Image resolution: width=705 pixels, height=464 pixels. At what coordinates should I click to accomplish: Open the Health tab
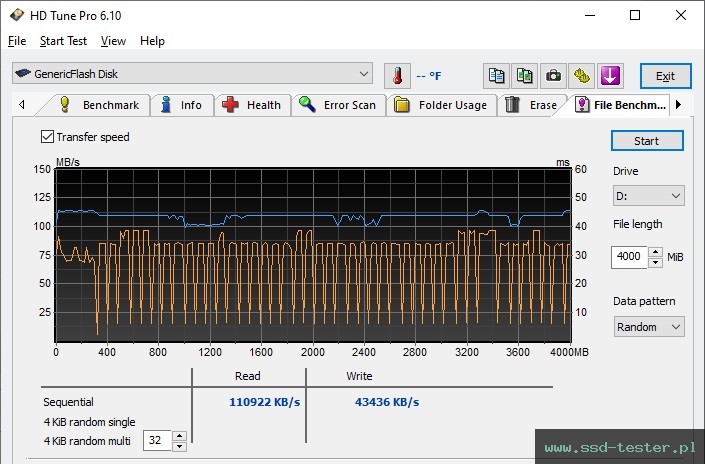253,105
